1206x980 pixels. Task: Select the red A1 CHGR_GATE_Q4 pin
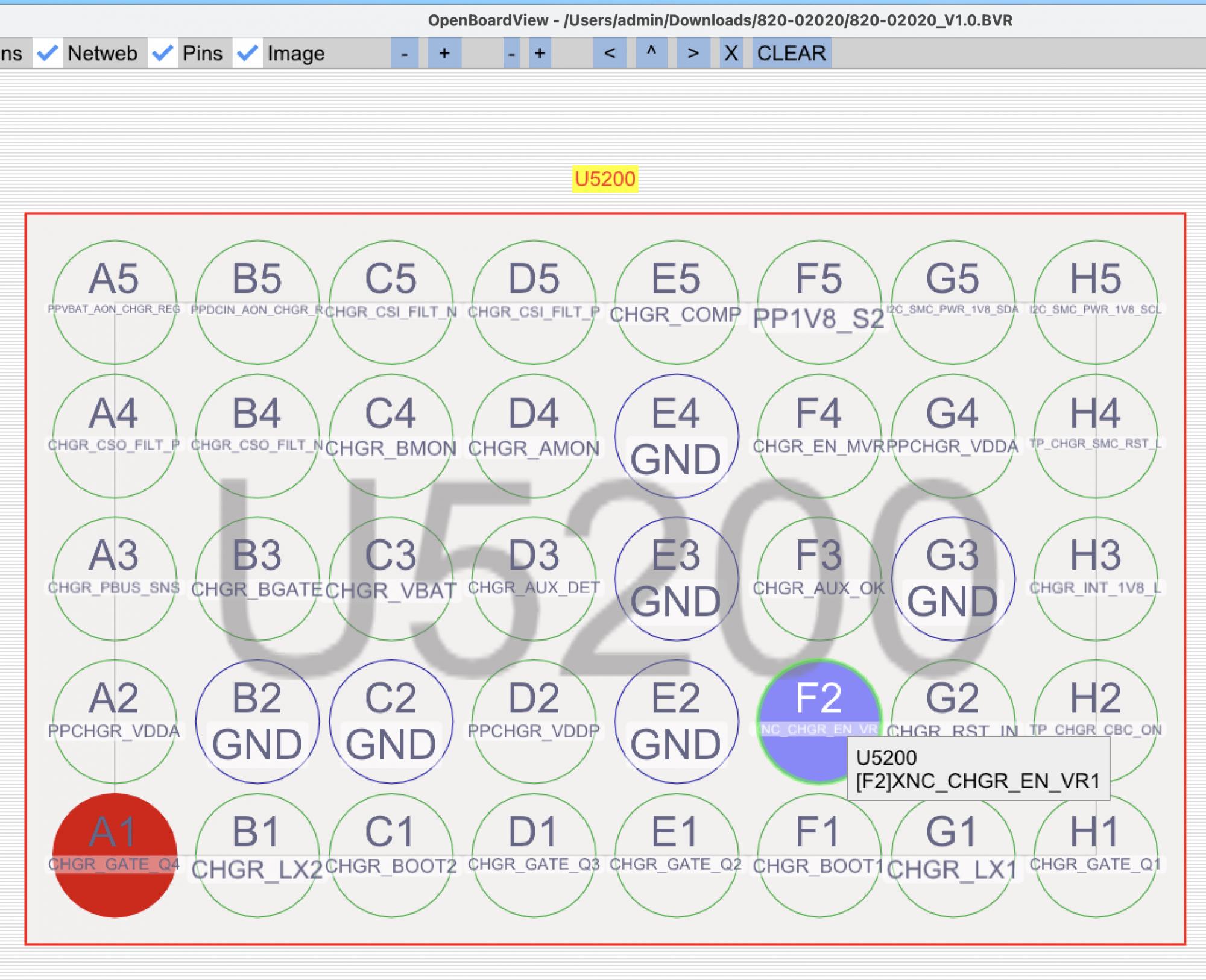114,855
